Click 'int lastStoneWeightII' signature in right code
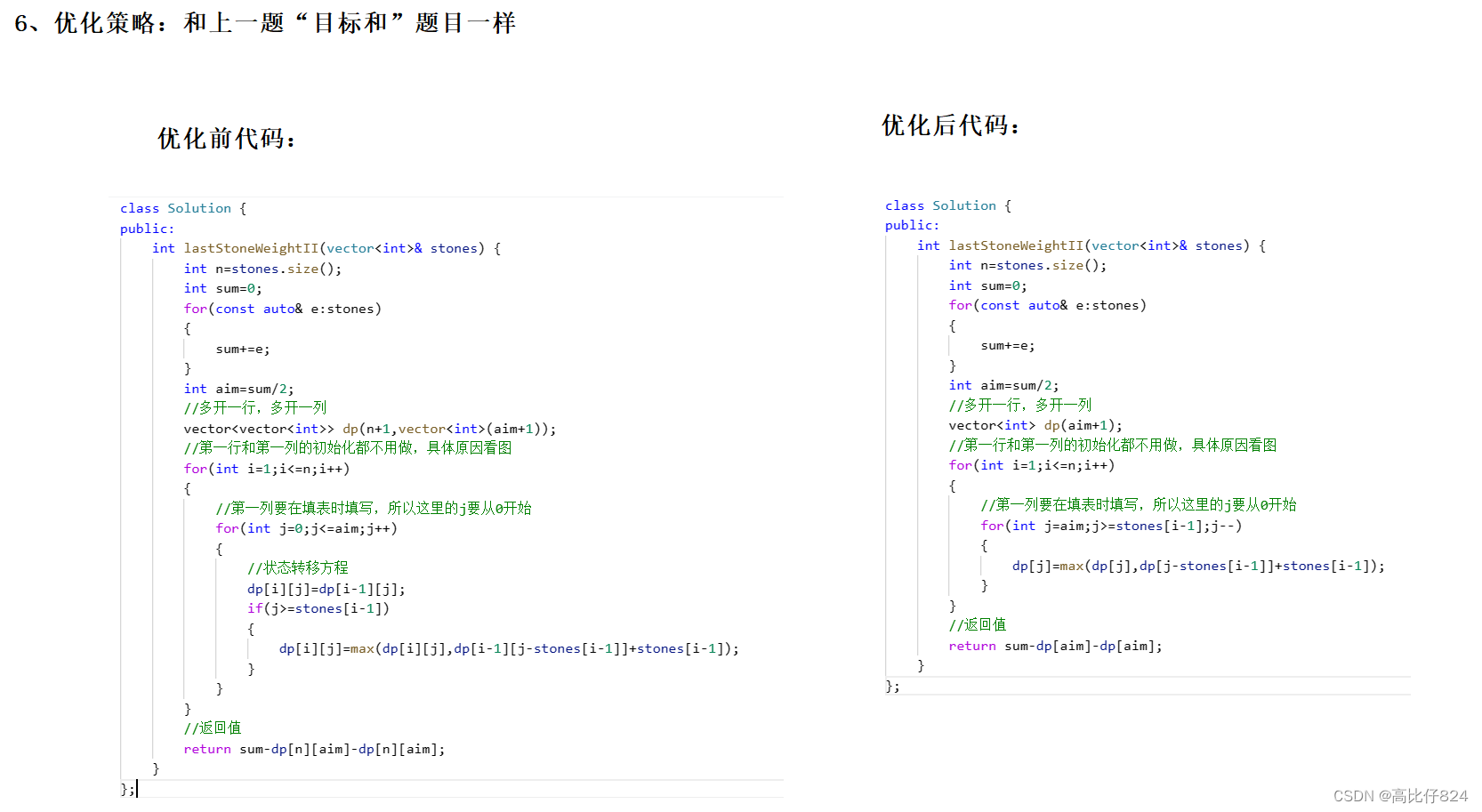 pos(1091,245)
